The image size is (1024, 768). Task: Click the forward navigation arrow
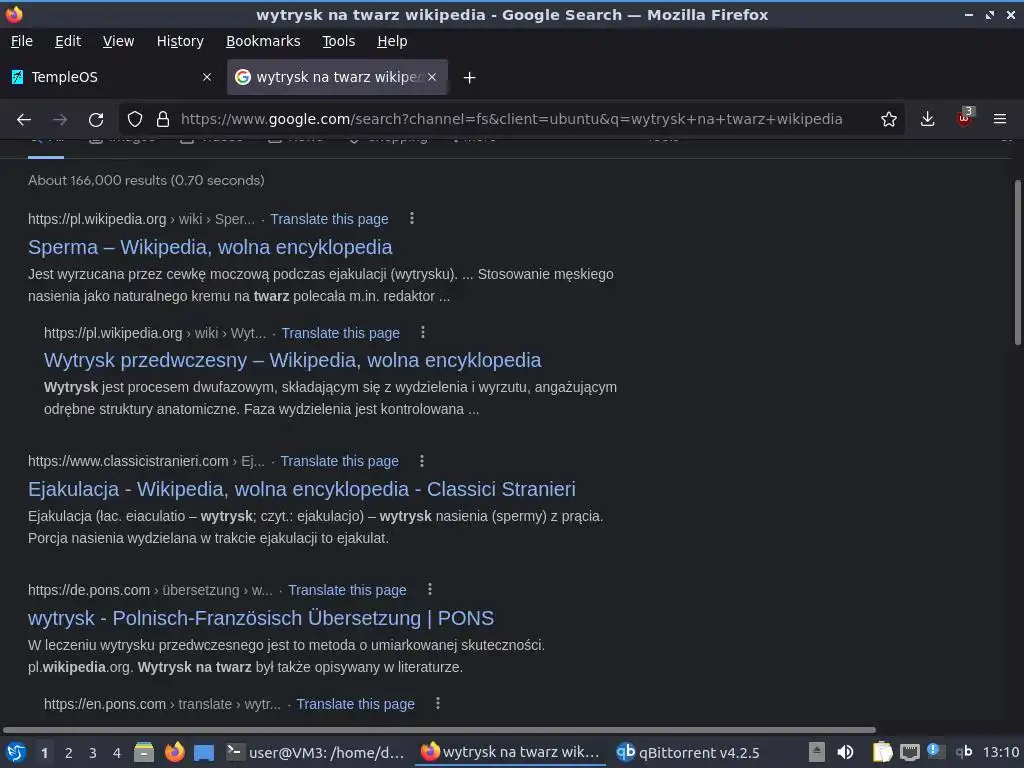60,120
